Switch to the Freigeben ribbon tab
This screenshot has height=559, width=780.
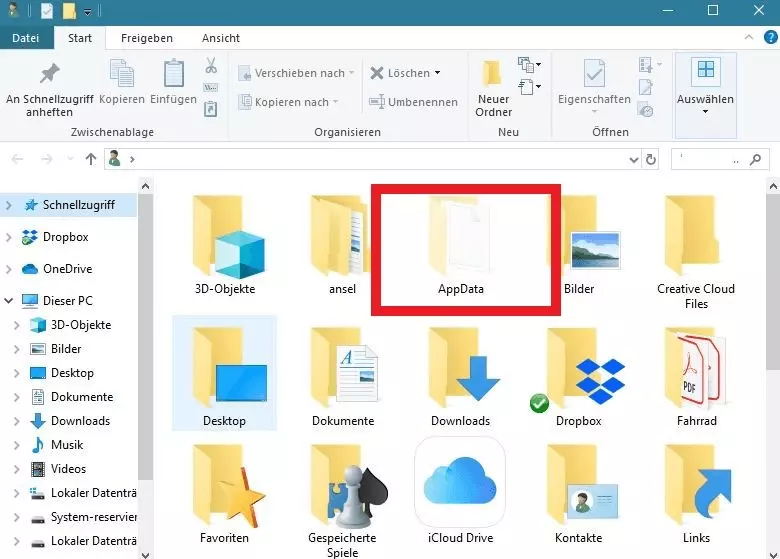point(147,38)
